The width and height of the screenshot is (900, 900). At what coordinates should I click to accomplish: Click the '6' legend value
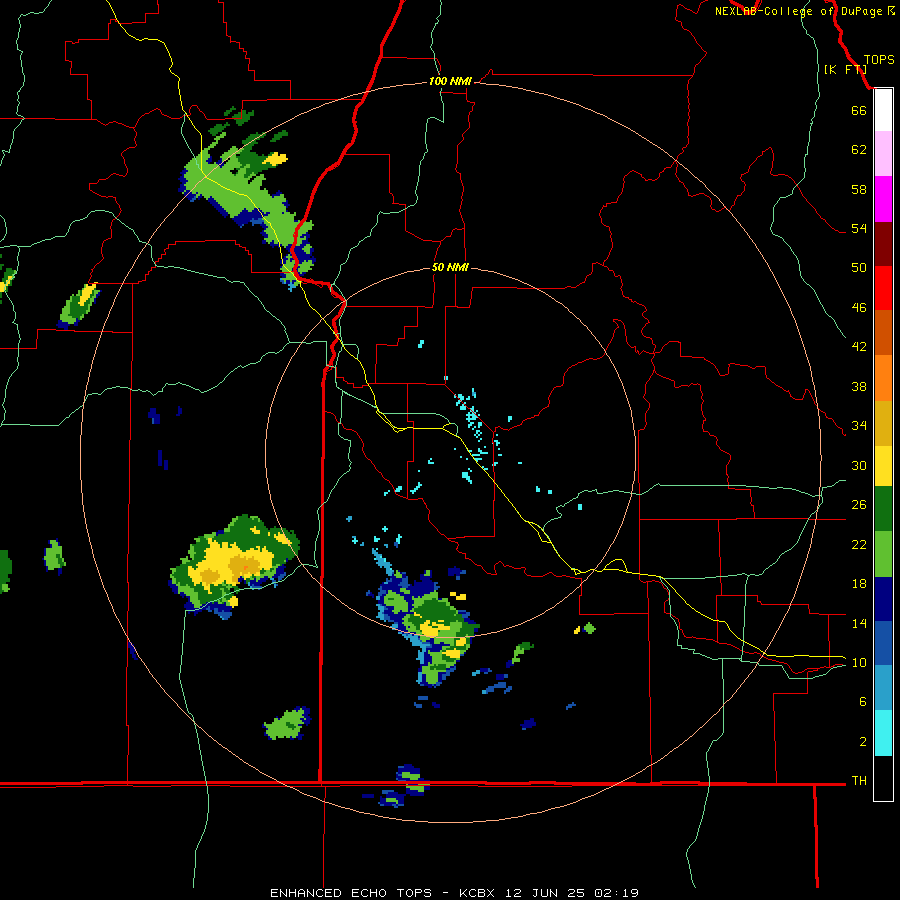click(x=863, y=702)
